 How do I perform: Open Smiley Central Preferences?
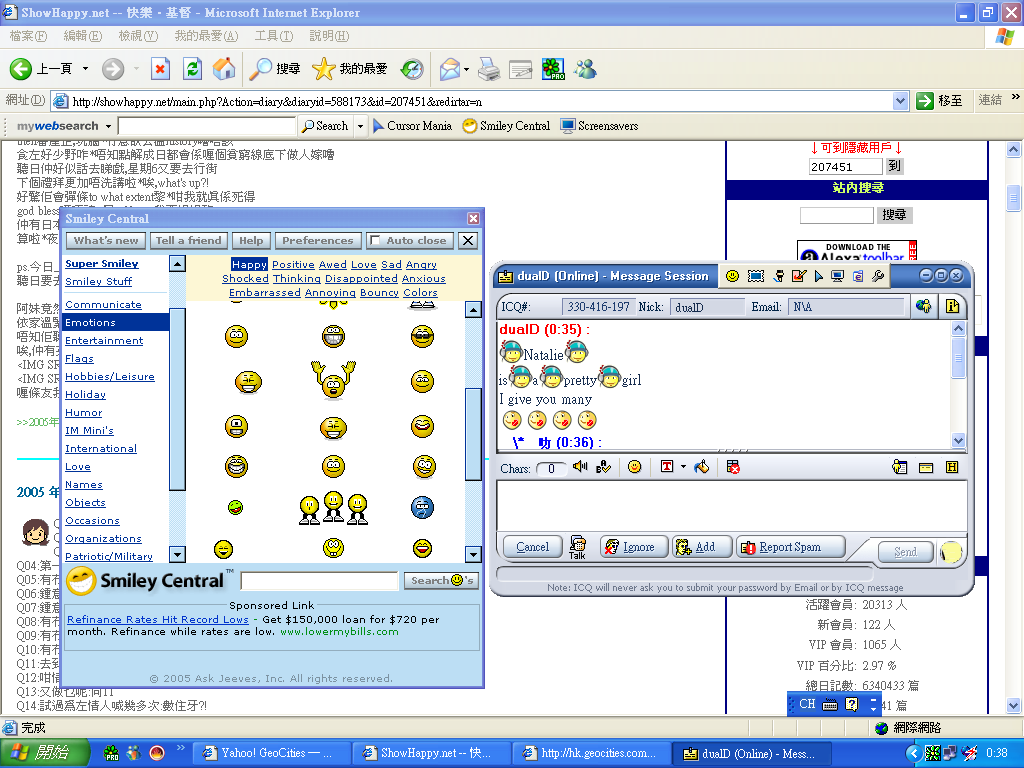click(317, 240)
